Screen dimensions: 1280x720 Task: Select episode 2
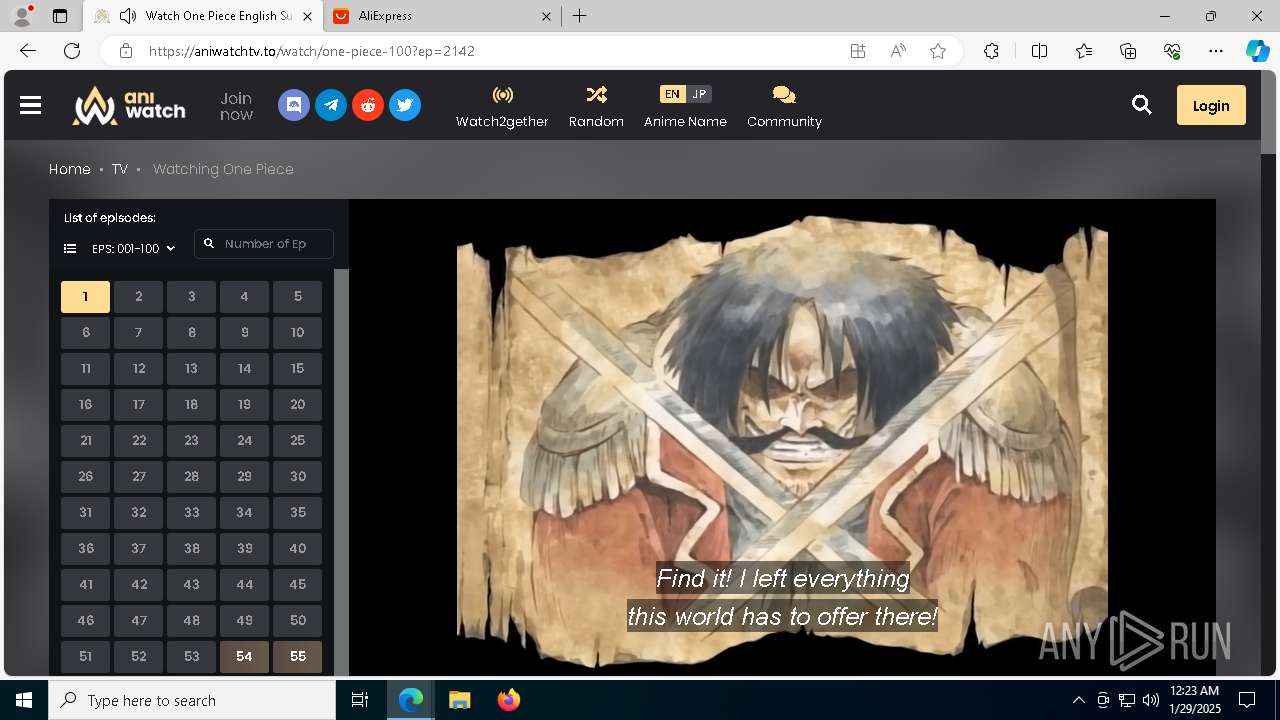(138, 297)
